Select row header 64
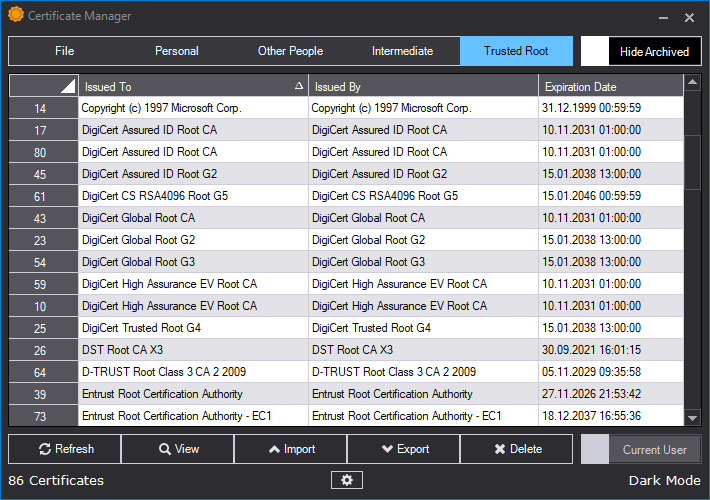710x500 pixels. 43,372
